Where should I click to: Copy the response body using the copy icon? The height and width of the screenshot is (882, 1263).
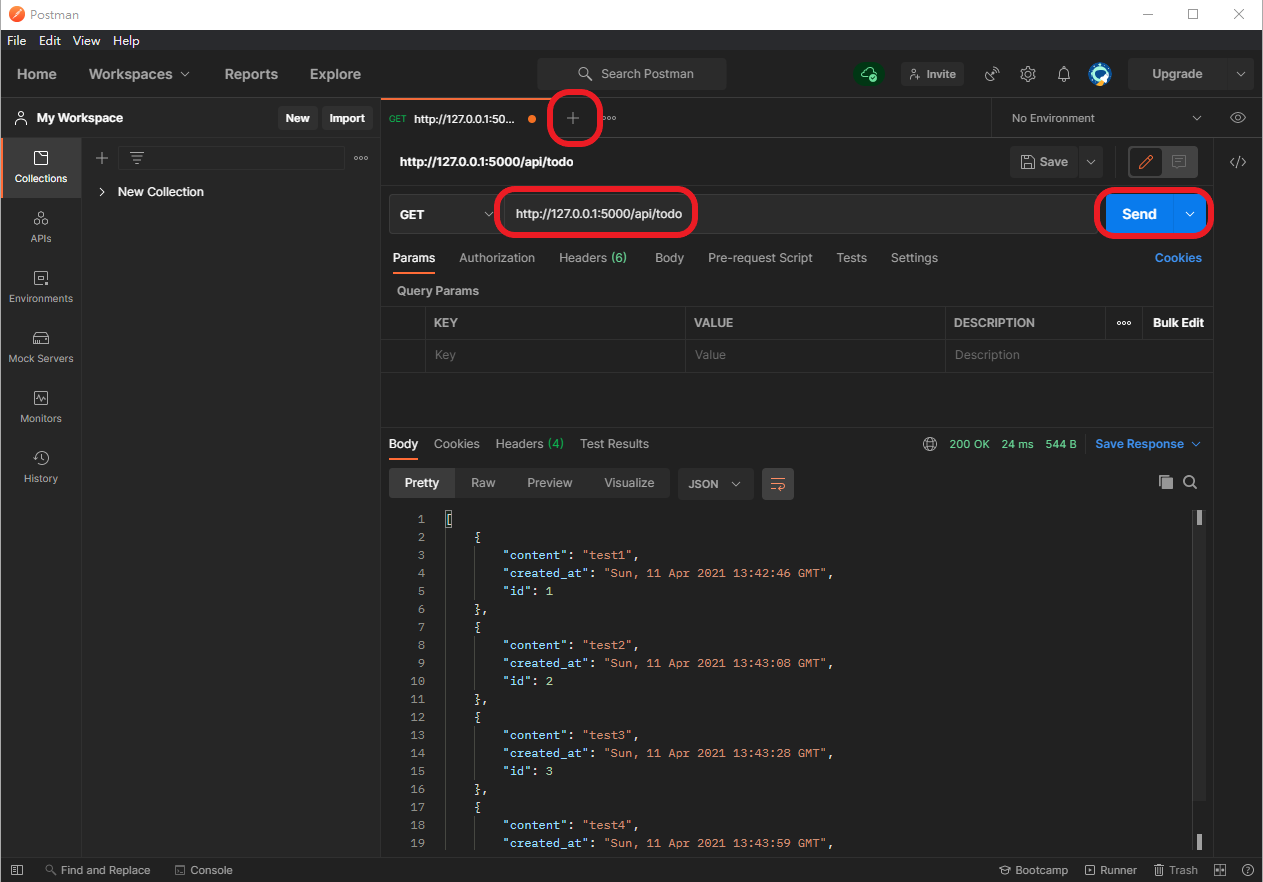(1165, 482)
